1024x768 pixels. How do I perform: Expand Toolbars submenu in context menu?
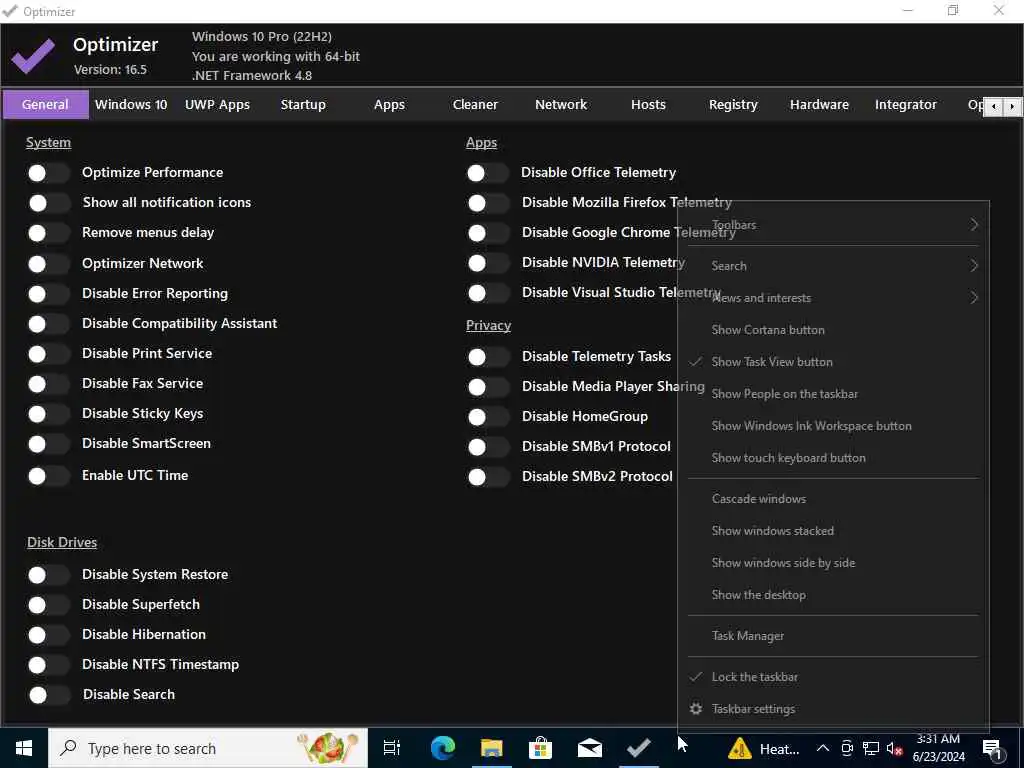pos(833,225)
